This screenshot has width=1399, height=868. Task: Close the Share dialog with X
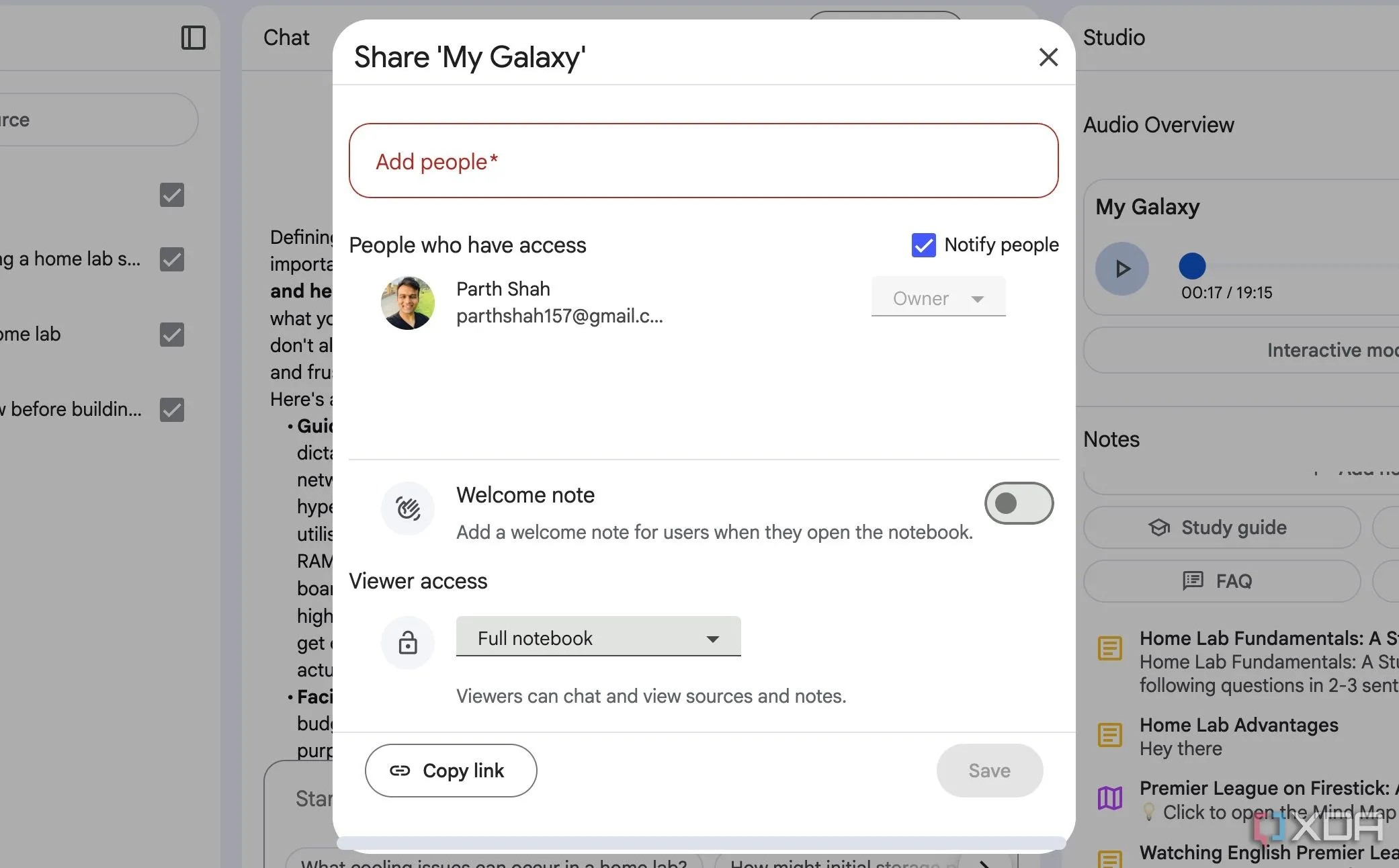[1048, 57]
